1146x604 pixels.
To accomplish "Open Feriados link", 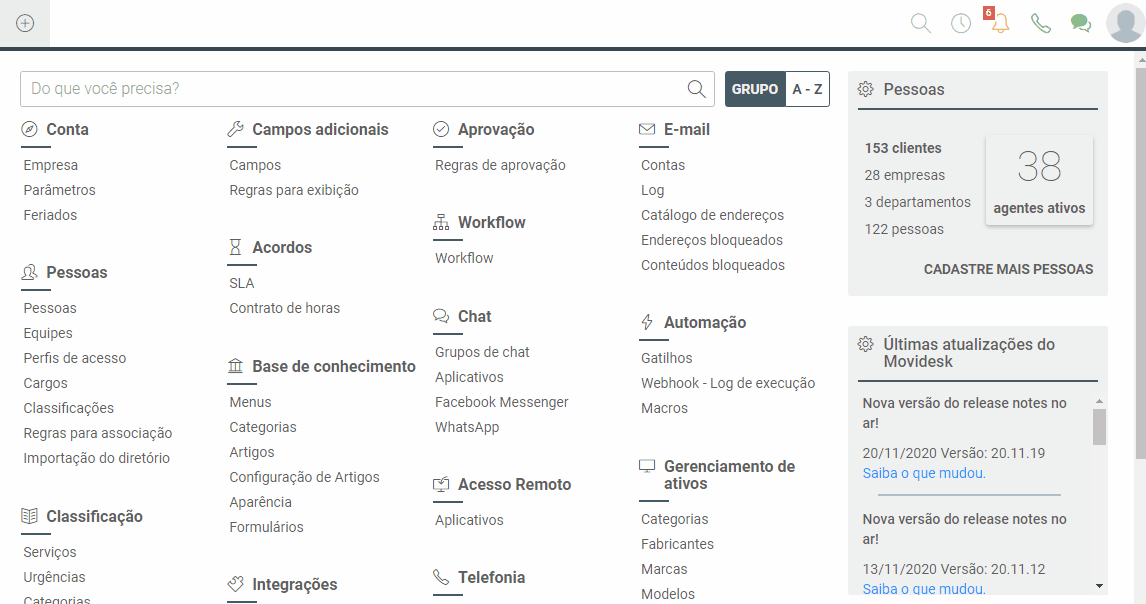I will [x=50, y=215].
